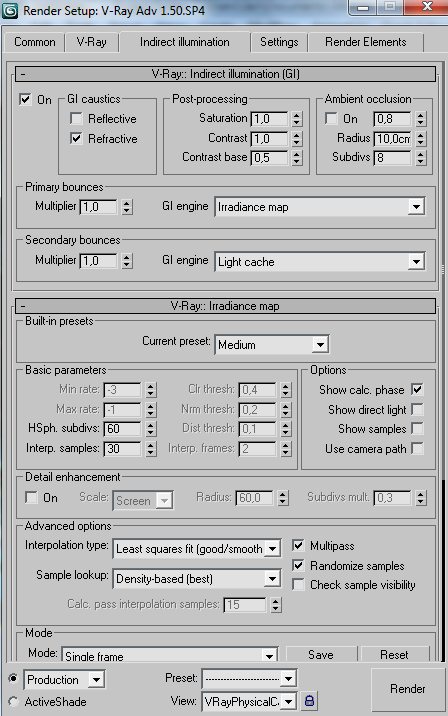Click the AO Subdivs spinner arrows
The height and width of the screenshot is (716, 448).
click(421, 158)
